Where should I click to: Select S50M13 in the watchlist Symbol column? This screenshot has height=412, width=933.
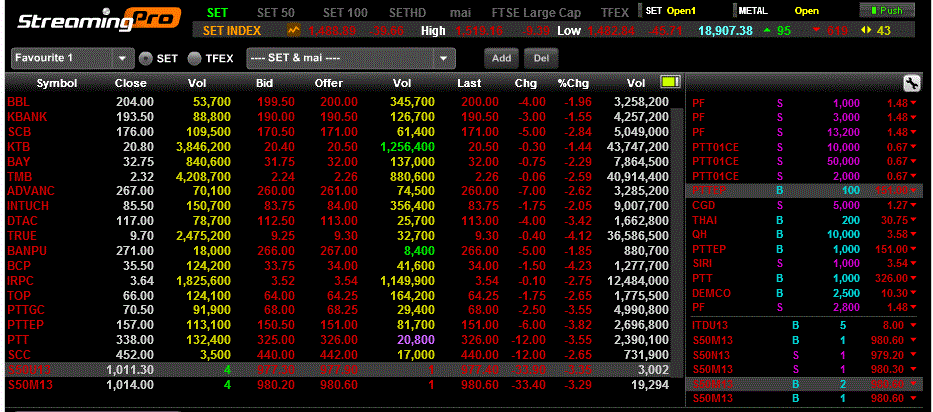tap(30, 385)
